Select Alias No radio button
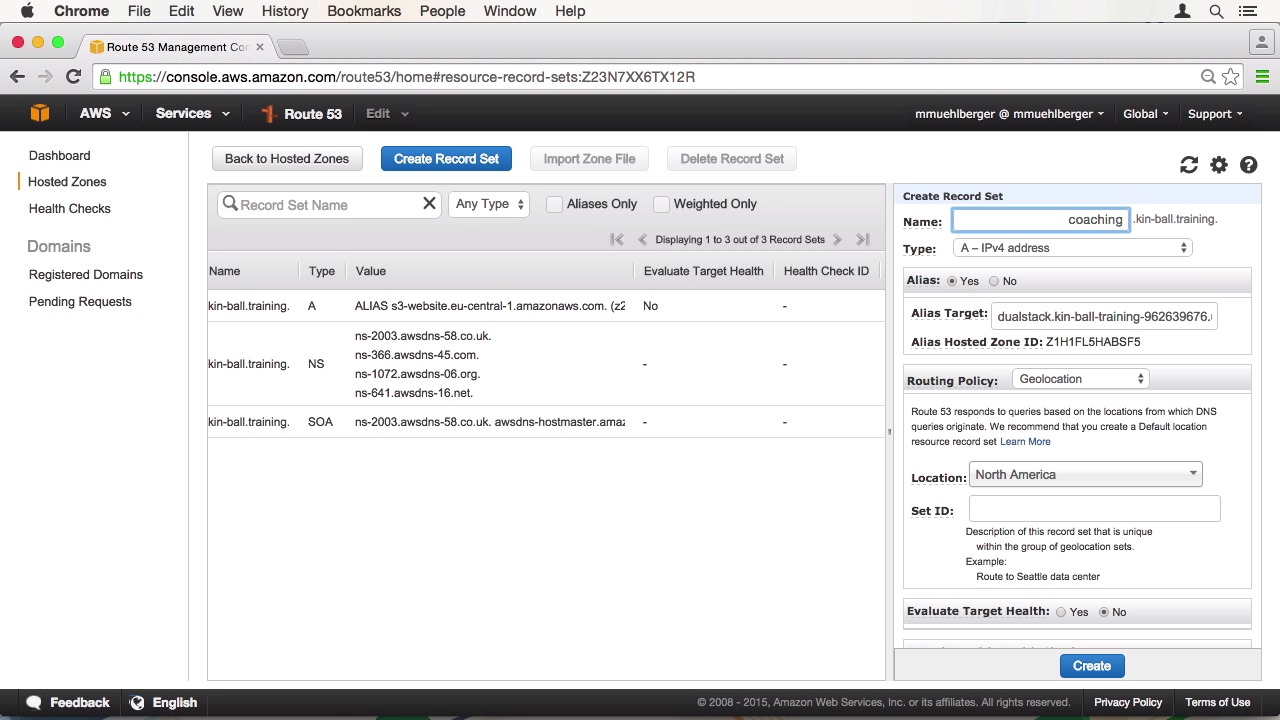Screen dimensions: 1280x720 click(x=994, y=281)
